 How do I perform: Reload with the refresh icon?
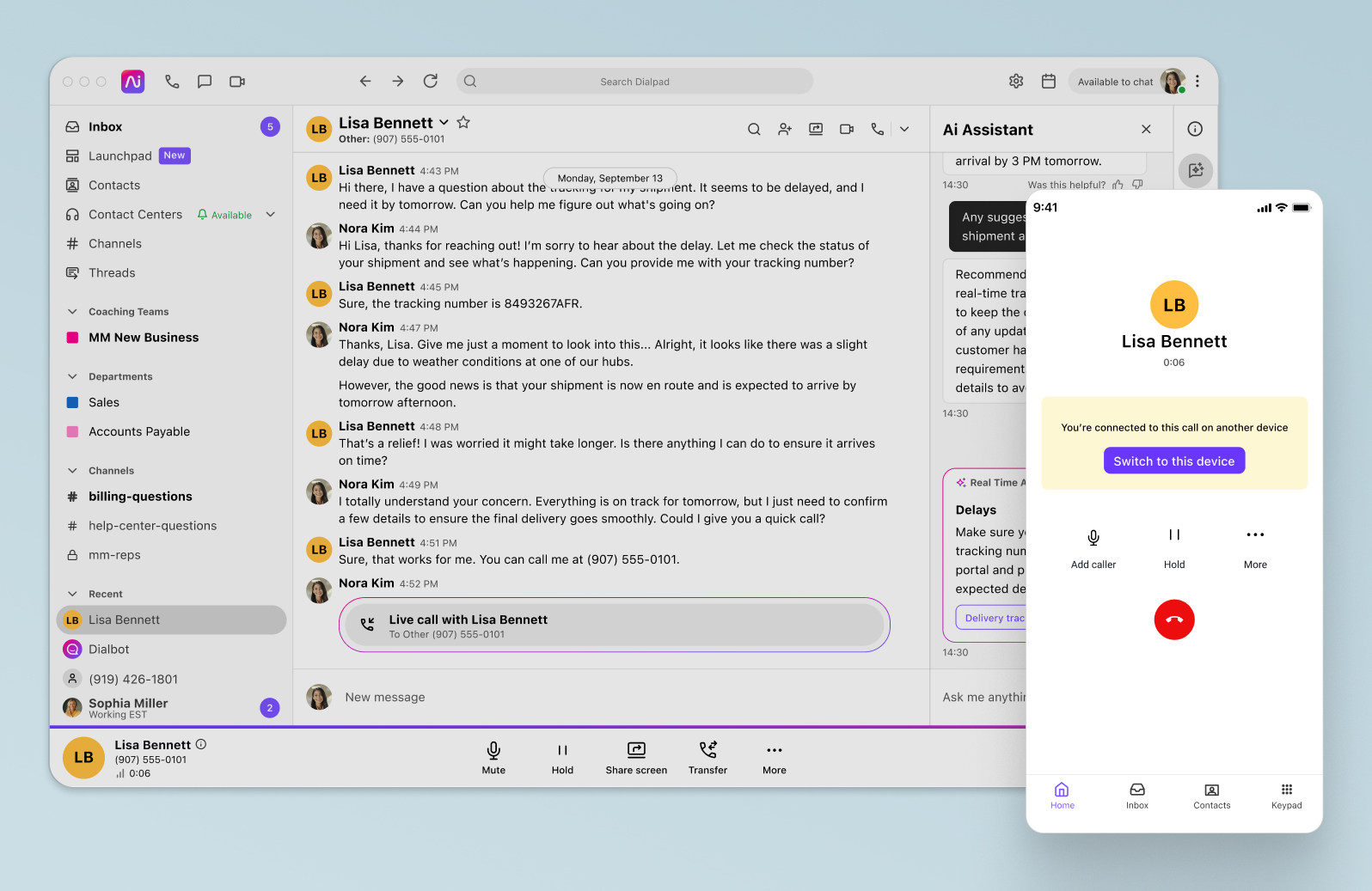click(431, 81)
